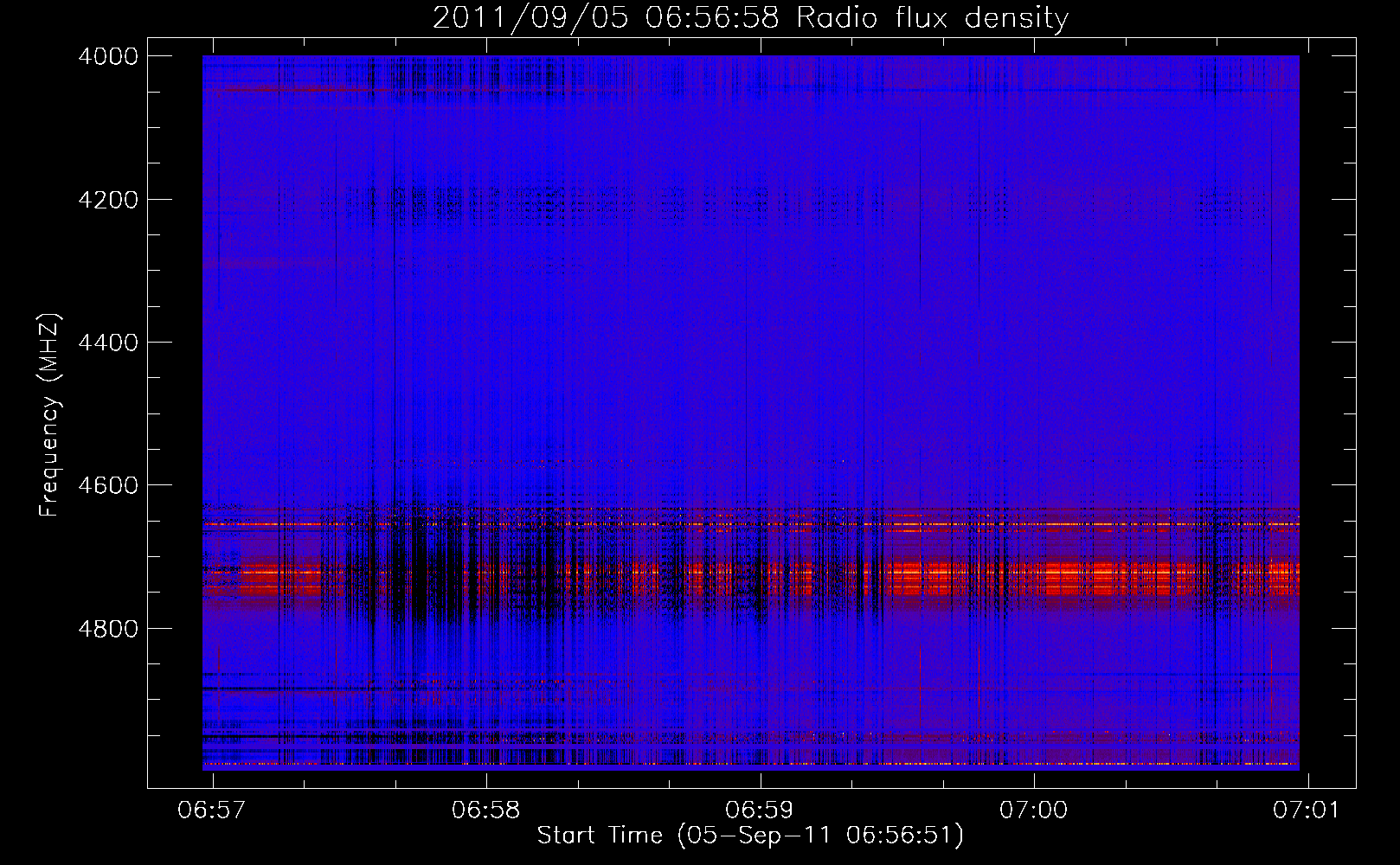This screenshot has height=865, width=1400.
Task: Click the 07:01 time tick label
Action: 1307,810
